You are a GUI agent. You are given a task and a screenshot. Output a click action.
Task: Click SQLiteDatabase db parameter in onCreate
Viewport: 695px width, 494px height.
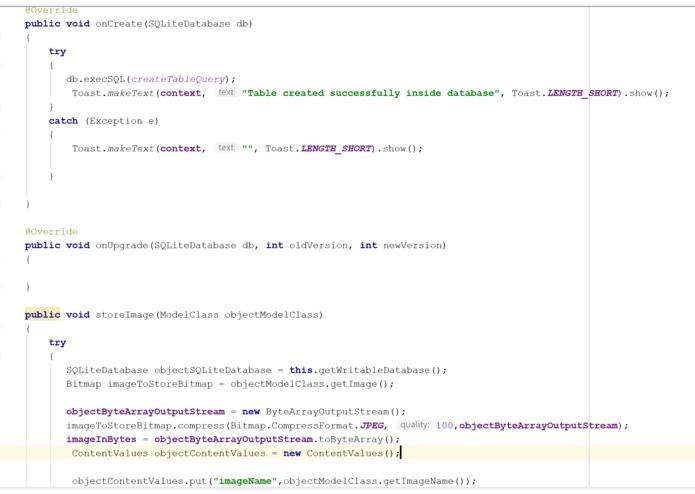pyautogui.click(x=198, y=24)
